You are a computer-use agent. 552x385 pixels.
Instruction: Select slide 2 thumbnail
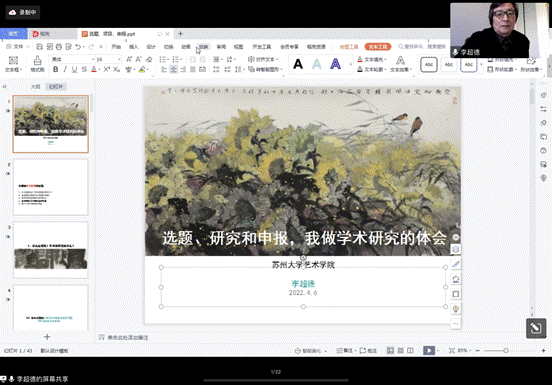pyautogui.click(x=51, y=187)
